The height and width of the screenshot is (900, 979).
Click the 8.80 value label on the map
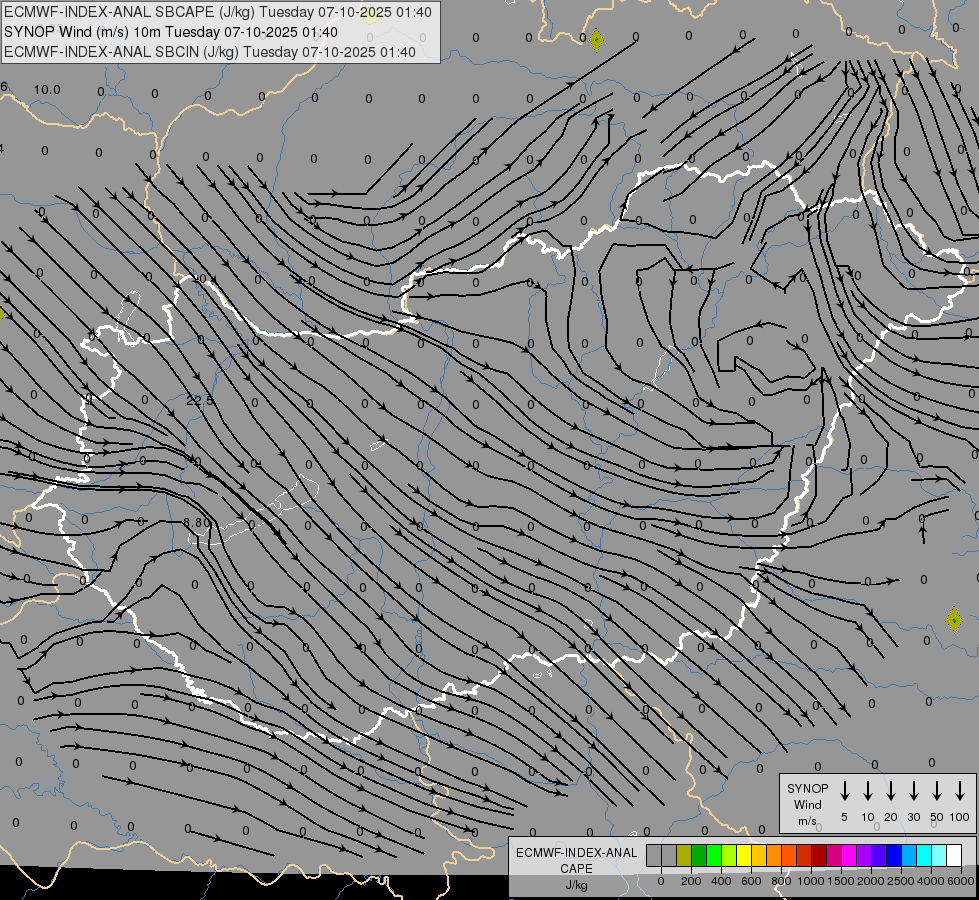(195, 522)
